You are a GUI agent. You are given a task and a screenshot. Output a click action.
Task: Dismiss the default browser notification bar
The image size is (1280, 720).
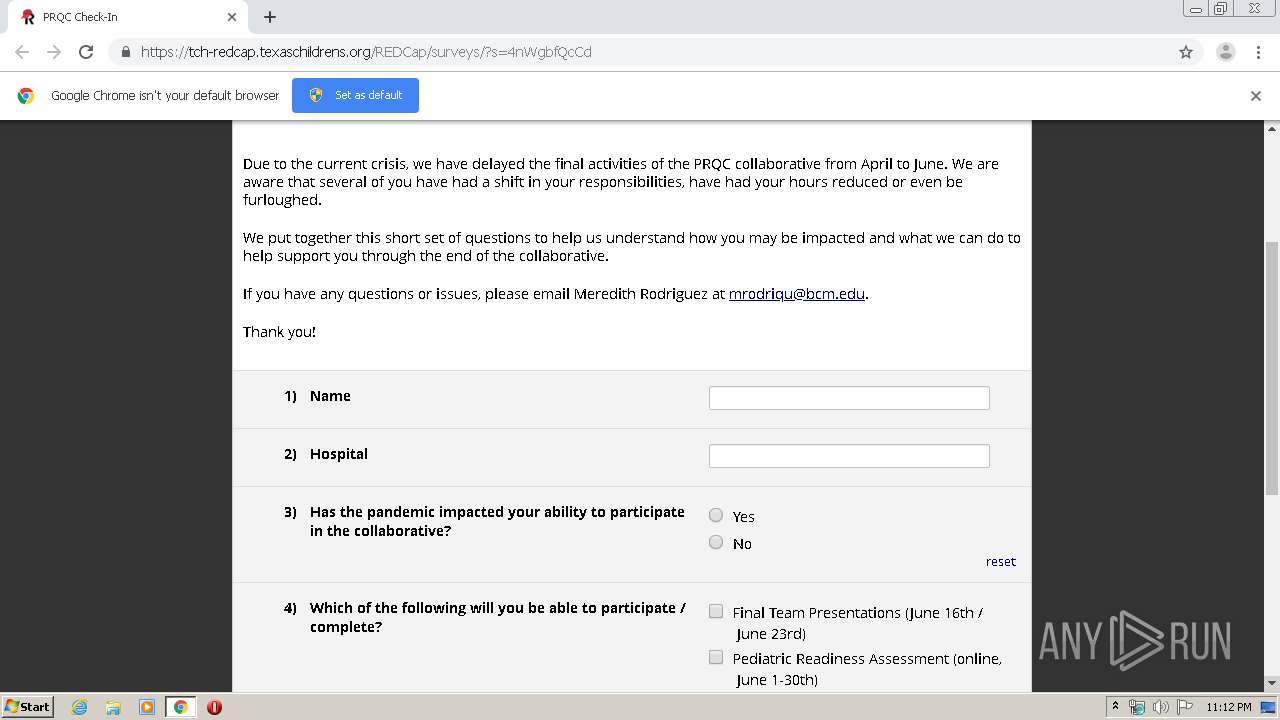[1256, 96]
